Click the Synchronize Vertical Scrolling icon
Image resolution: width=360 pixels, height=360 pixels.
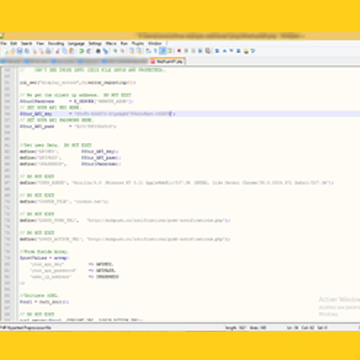132,51
